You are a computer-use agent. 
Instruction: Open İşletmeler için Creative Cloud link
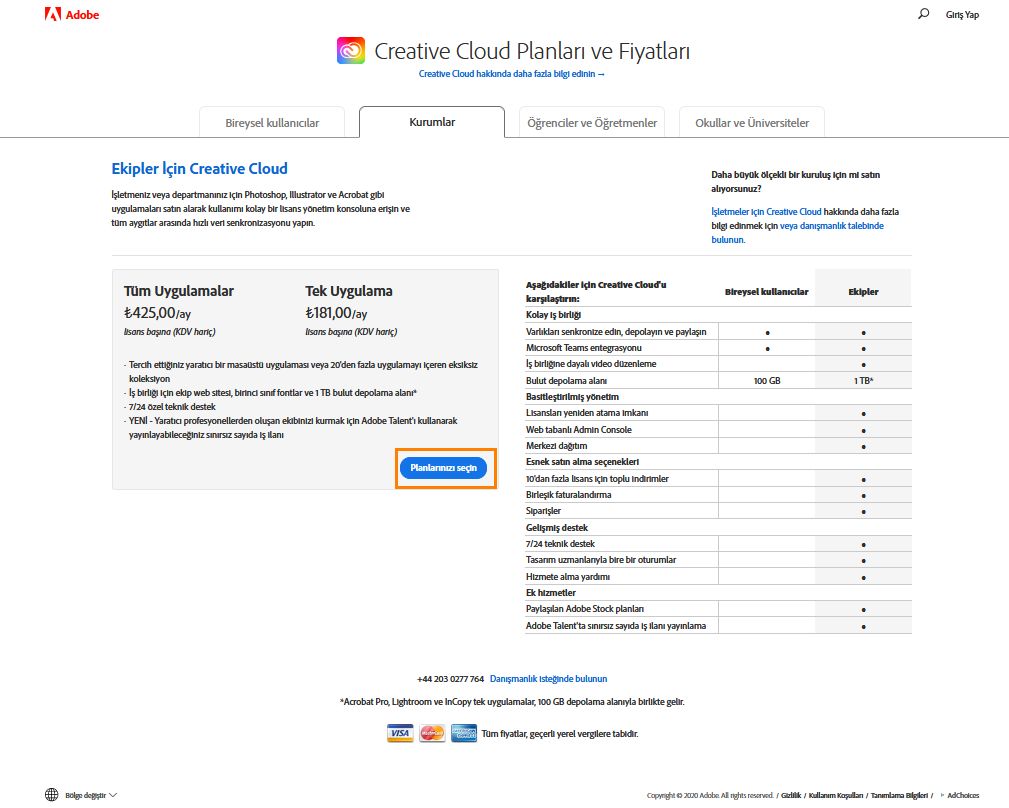766,212
